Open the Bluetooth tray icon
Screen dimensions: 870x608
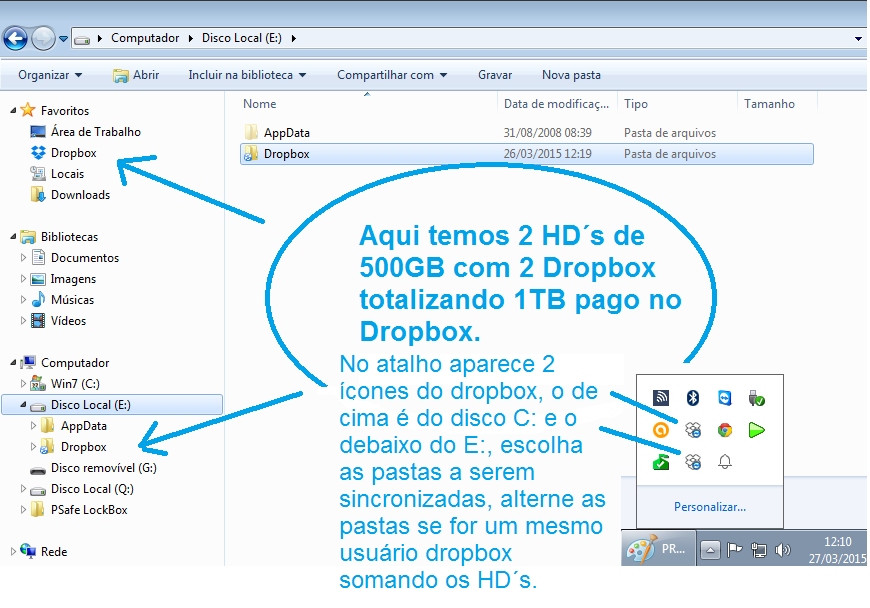[x=693, y=398]
